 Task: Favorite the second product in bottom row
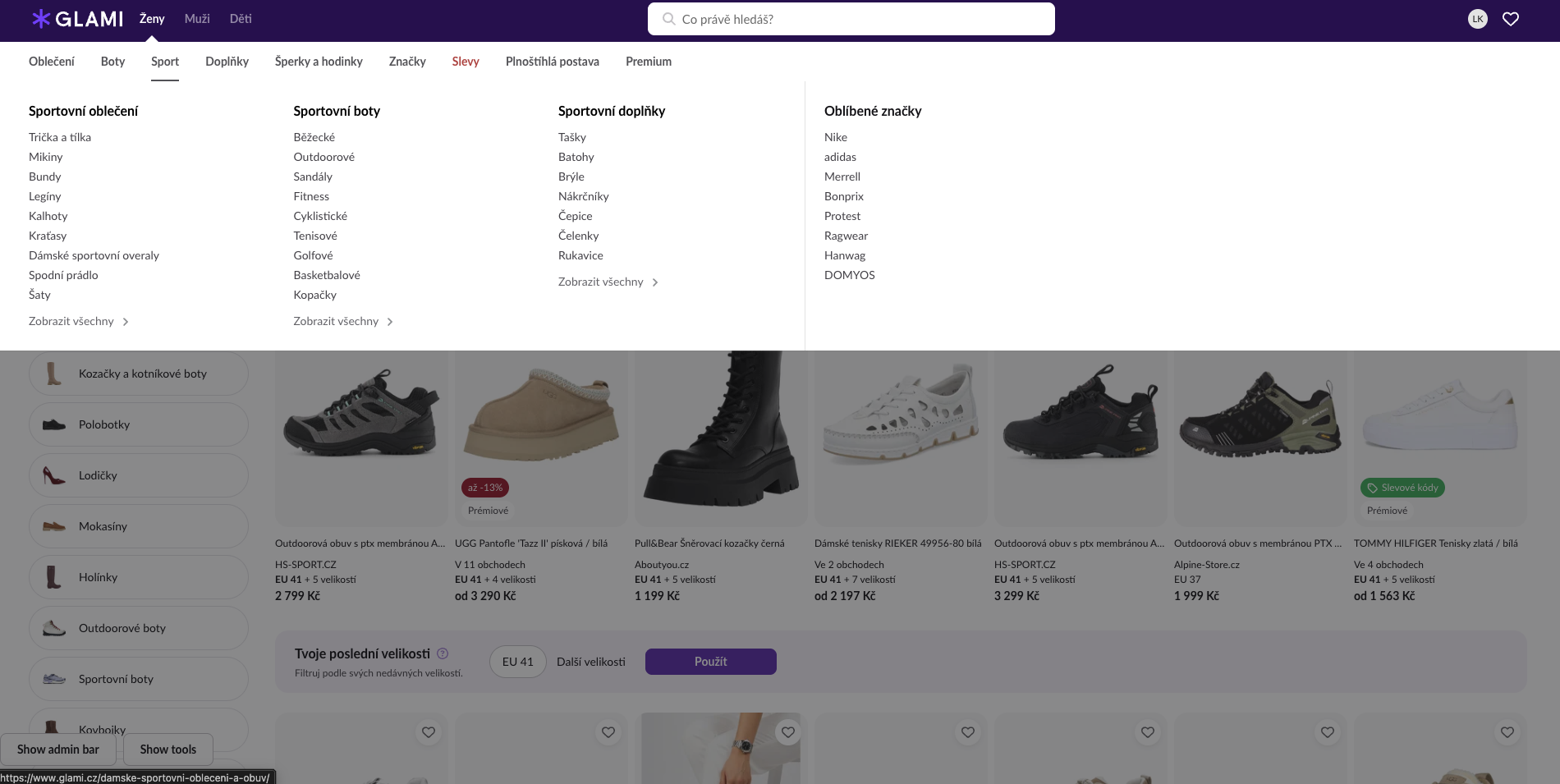tap(608, 732)
